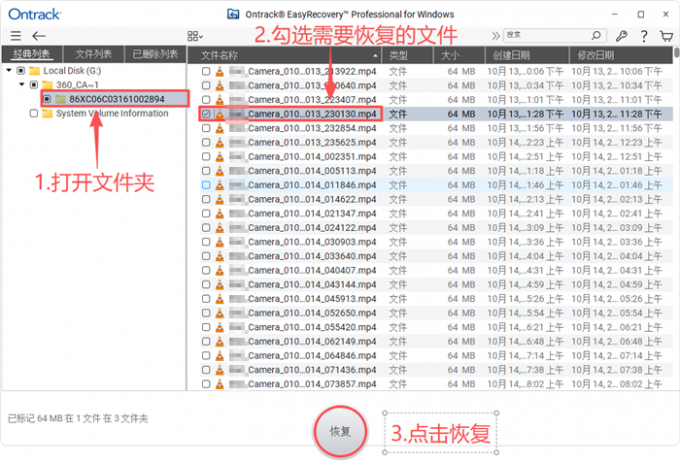Switch to the 已删除列表 tab

[154, 55]
